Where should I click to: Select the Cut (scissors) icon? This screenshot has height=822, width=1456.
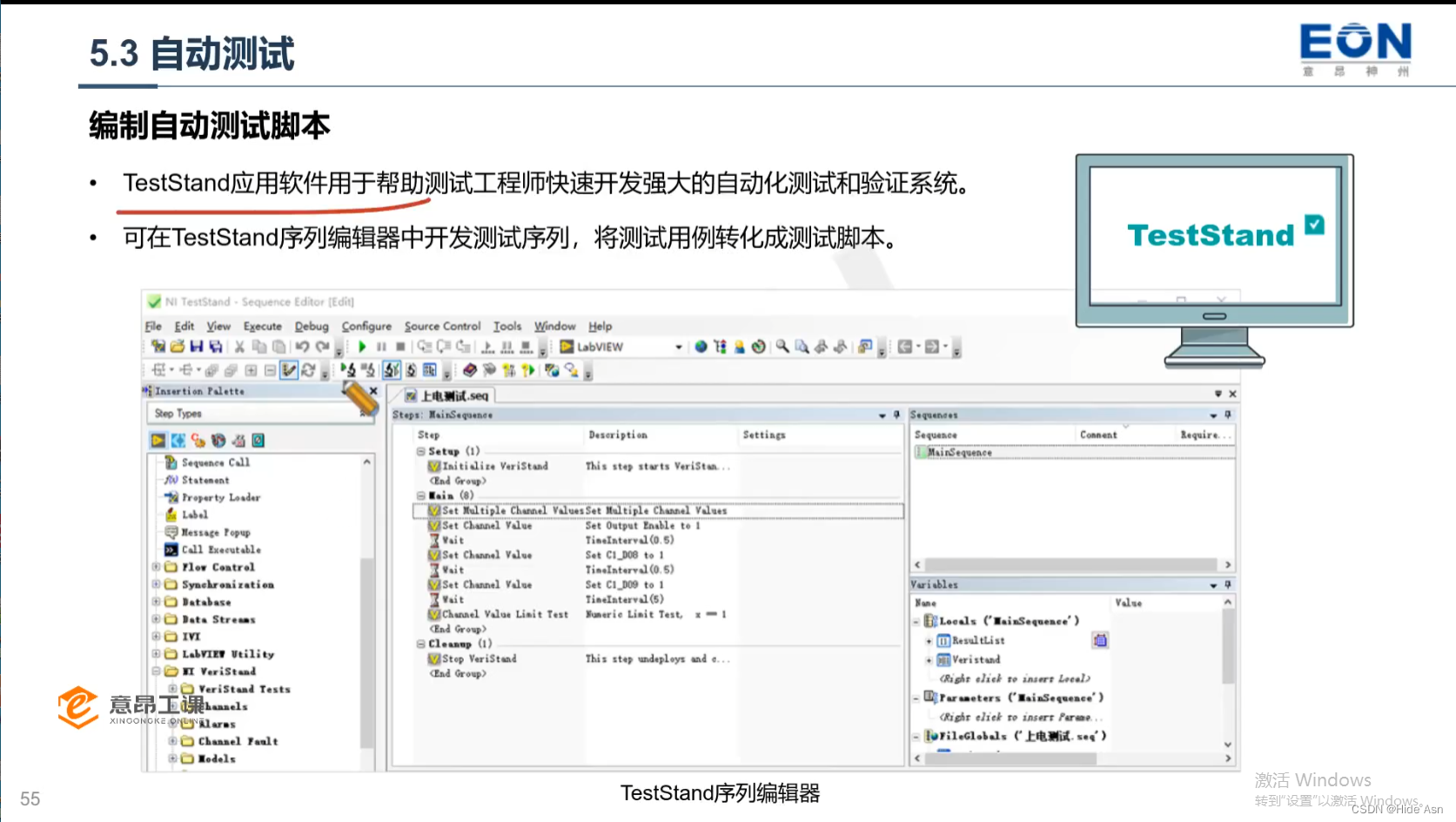click(239, 347)
